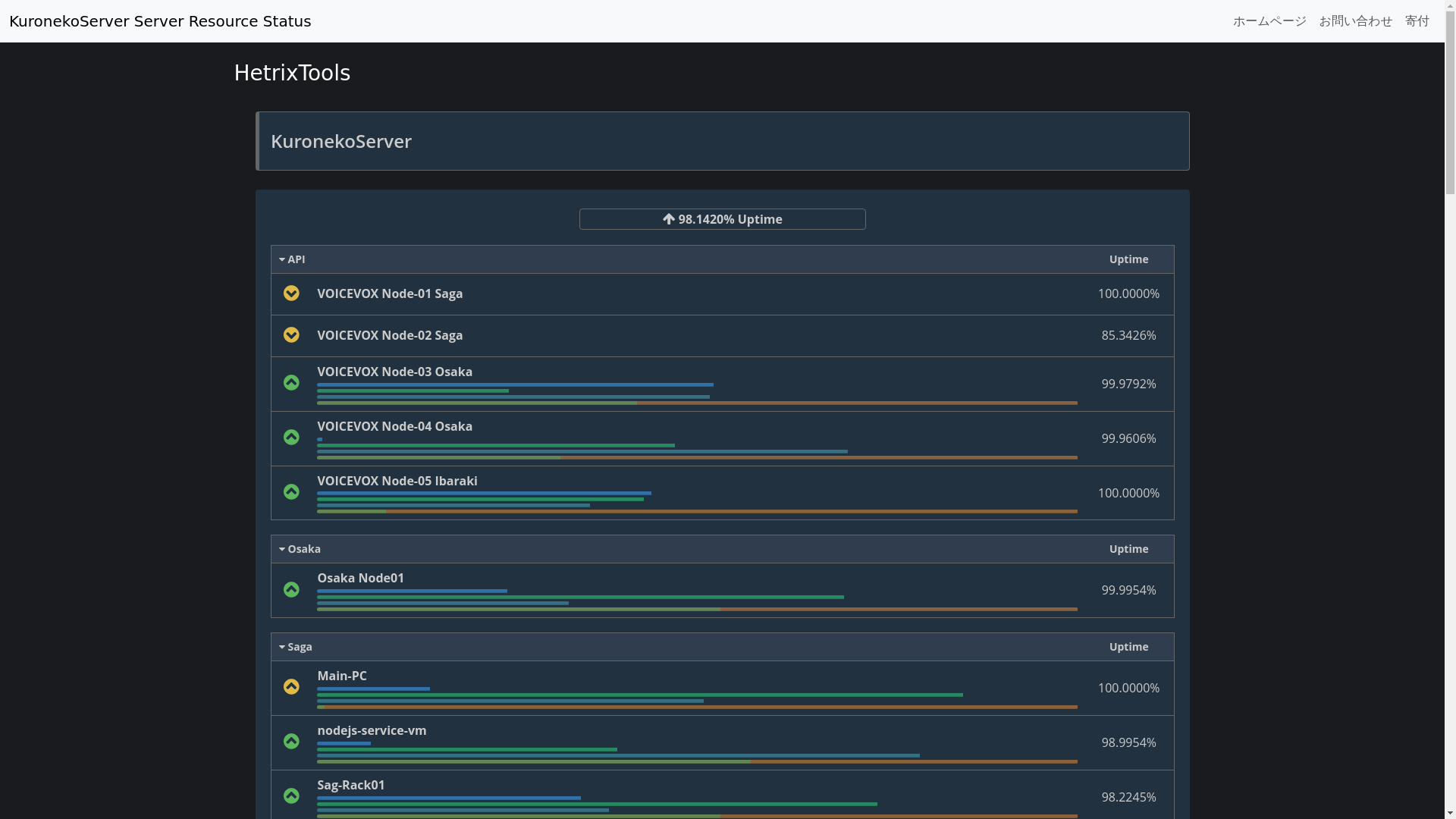Click the KuronekoServer Server Resource Status title
Image resolution: width=1456 pixels, height=819 pixels.
(x=160, y=21)
